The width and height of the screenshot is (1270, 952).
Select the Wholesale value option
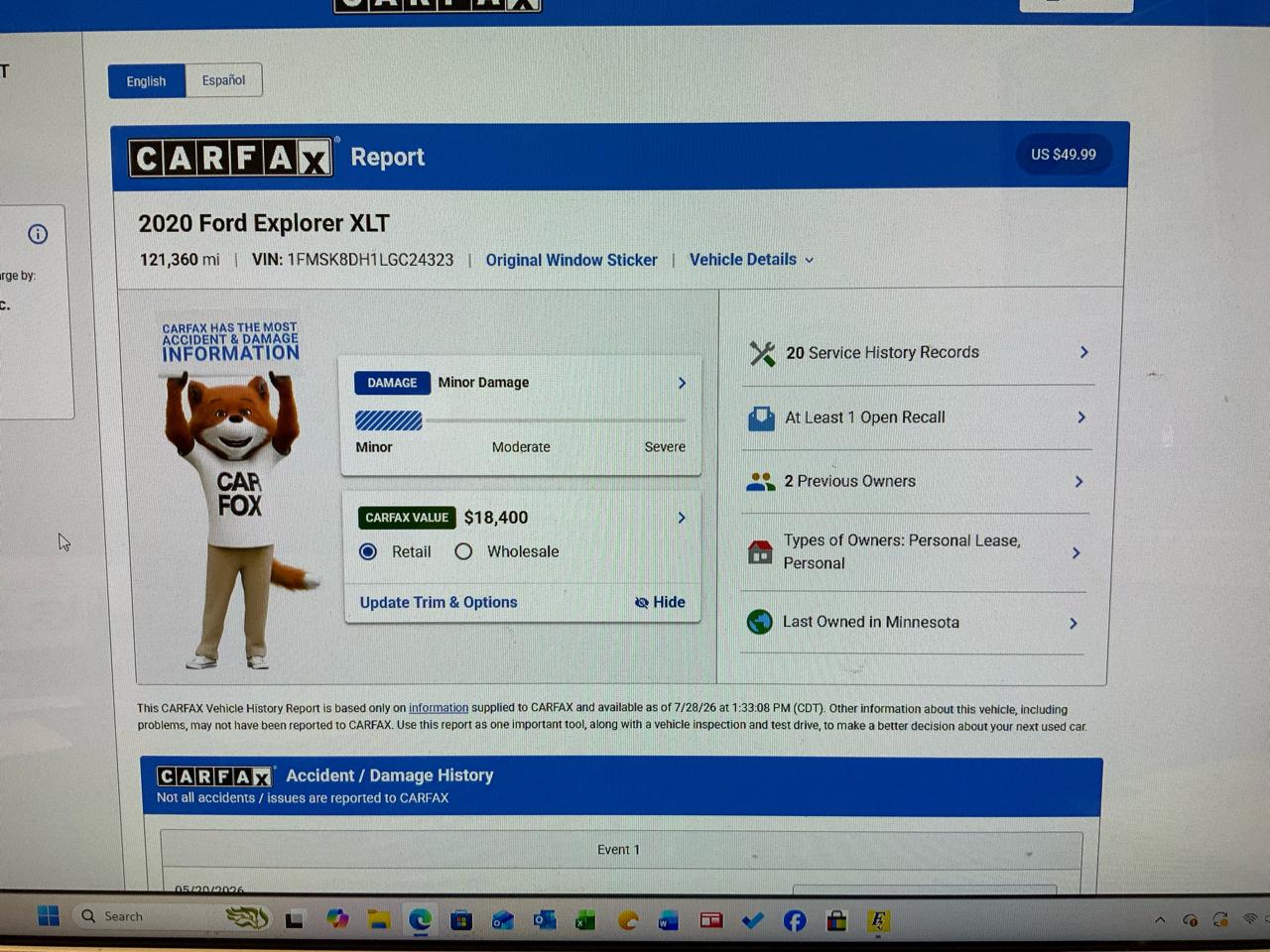pyautogui.click(x=463, y=551)
